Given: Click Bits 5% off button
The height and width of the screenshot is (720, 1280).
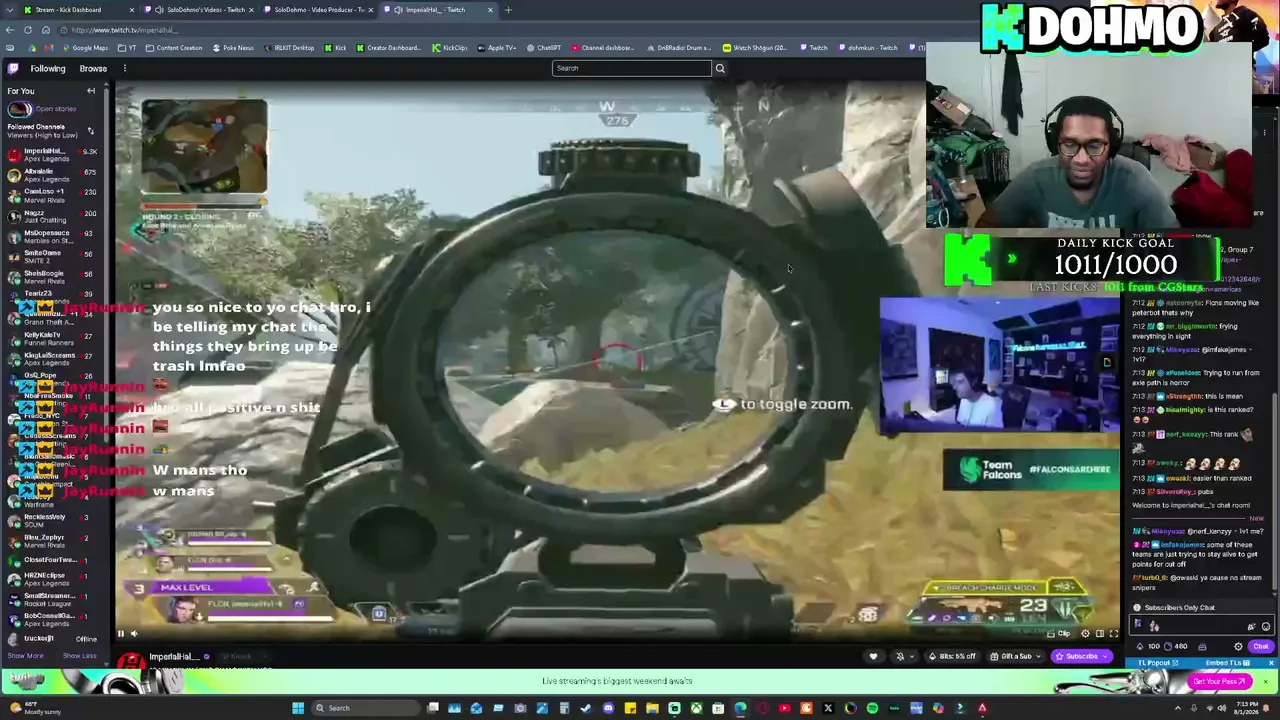Looking at the screenshot, I should tap(951, 657).
